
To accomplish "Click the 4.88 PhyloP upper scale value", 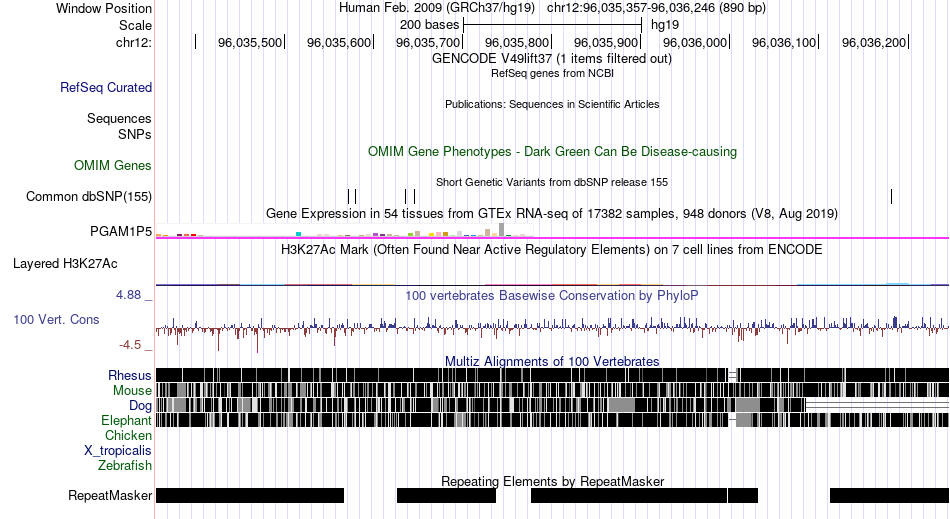I will tap(128, 295).
